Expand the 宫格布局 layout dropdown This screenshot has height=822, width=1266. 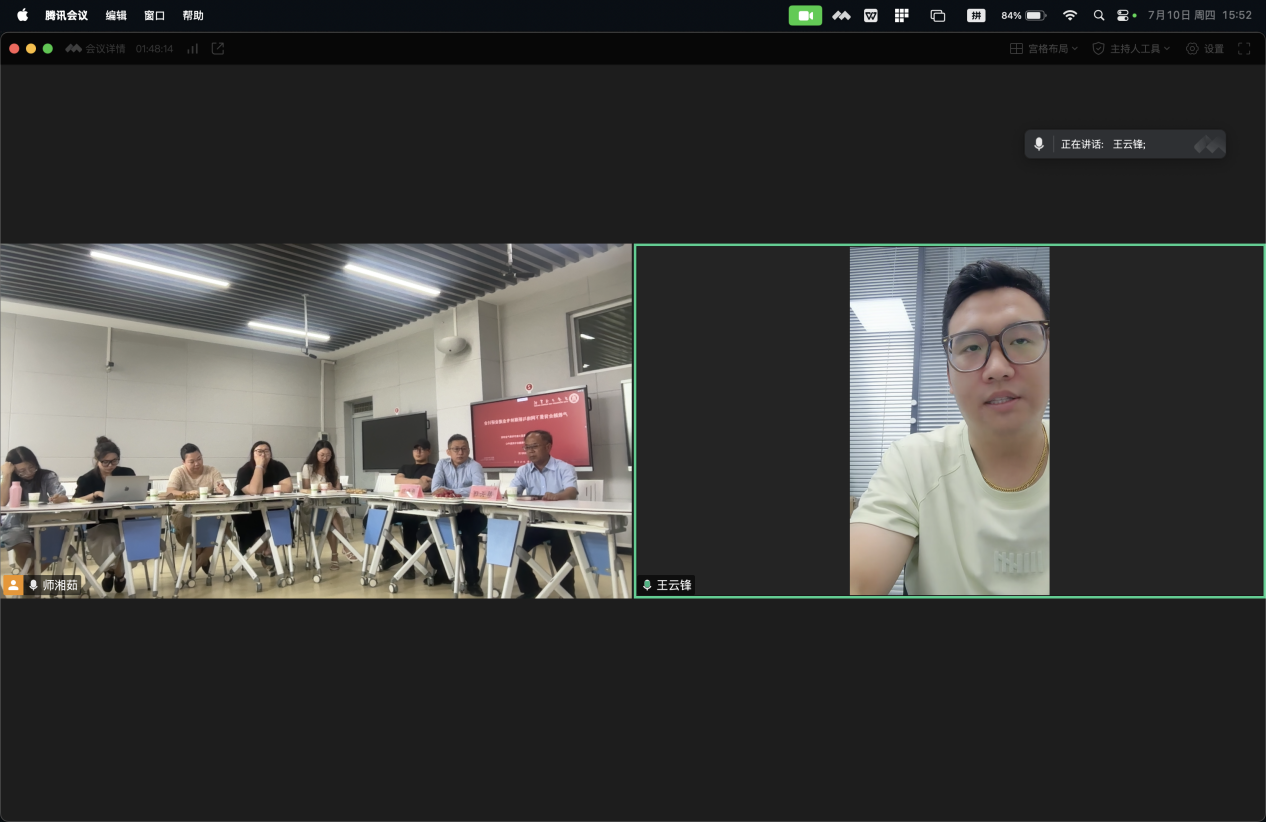pyautogui.click(x=1044, y=48)
